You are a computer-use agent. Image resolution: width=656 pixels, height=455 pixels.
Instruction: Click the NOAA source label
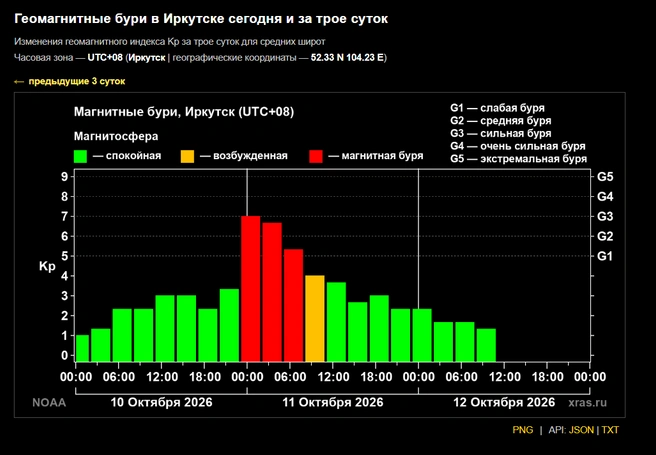(49, 403)
